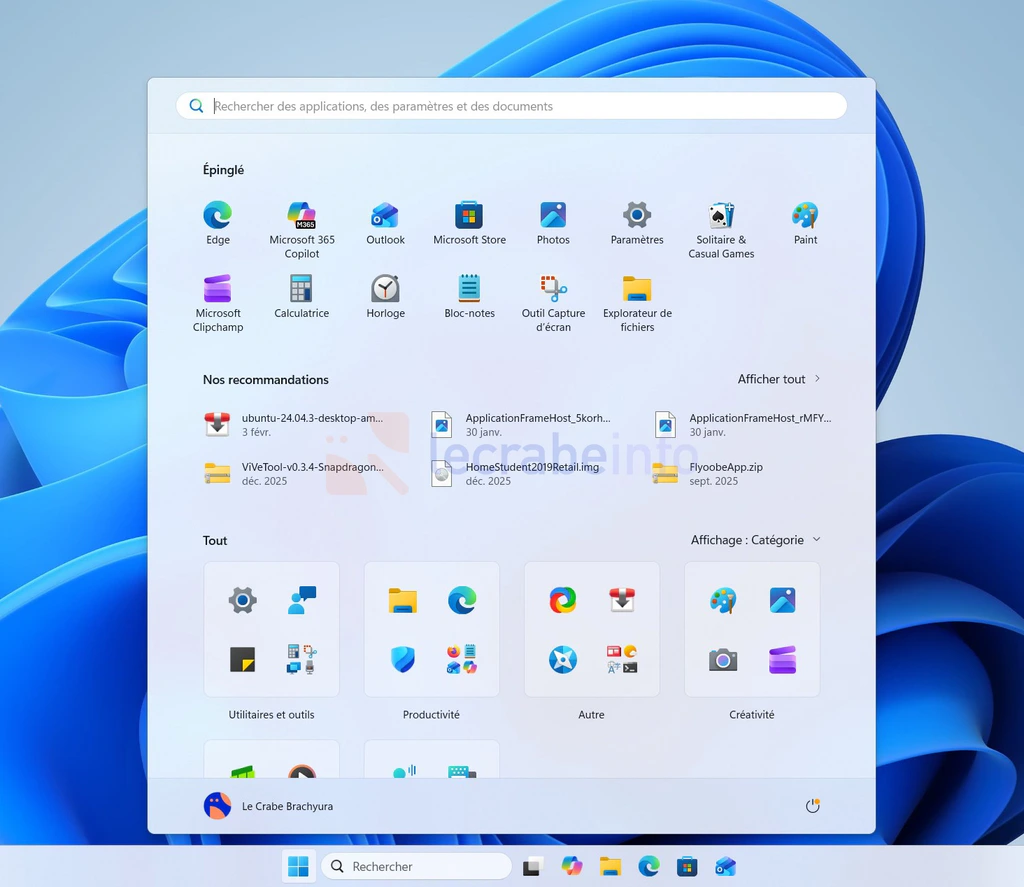Open the Le Crabe Brachyura account menu

pos(268,806)
